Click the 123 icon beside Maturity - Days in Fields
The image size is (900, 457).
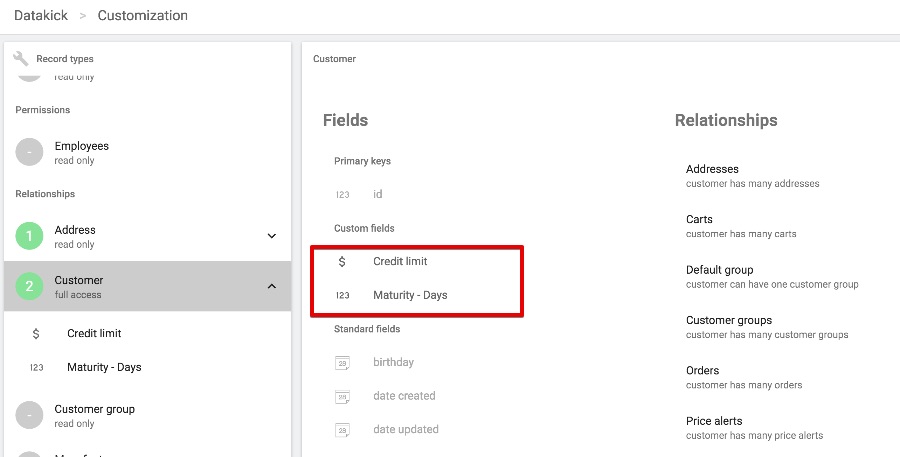tap(343, 295)
